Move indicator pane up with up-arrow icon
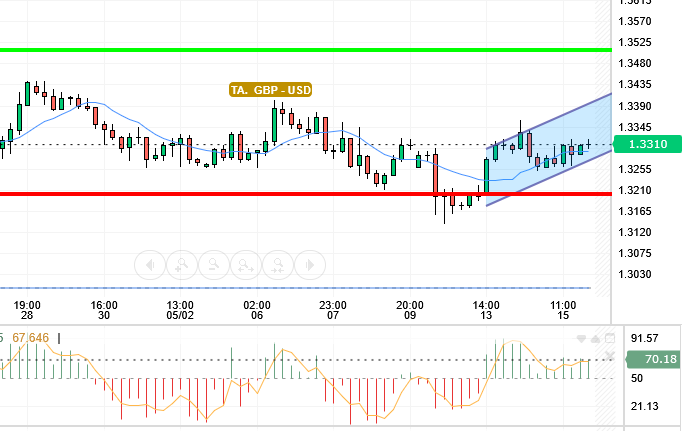The height and width of the screenshot is (431, 682). click(x=595, y=339)
